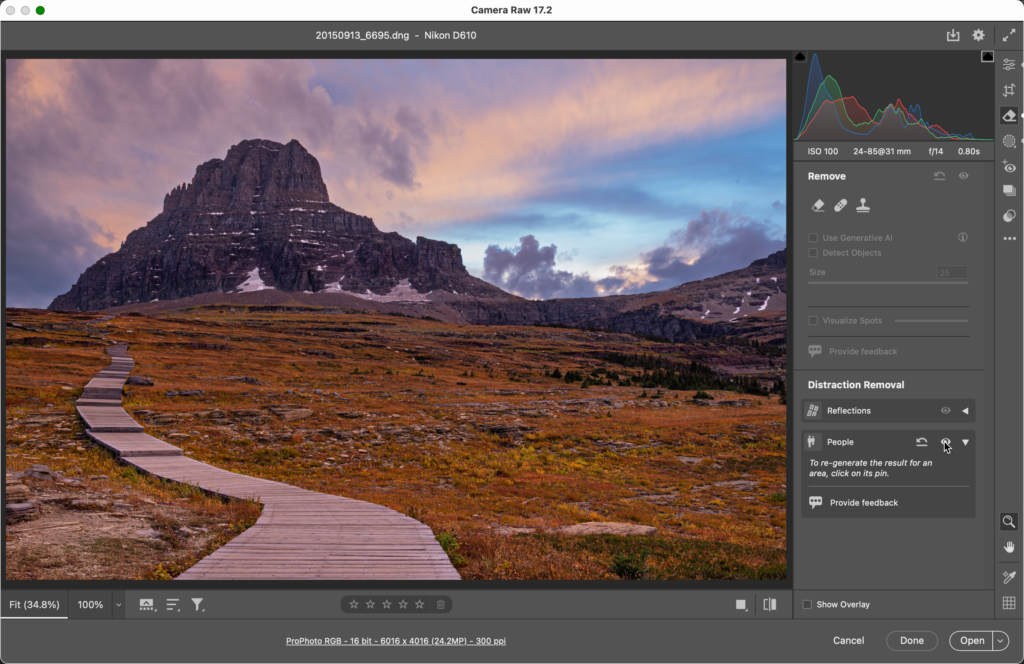Toggle People removal visibility eye
This screenshot has width=1024, height=664.
(x=945, y=442)
